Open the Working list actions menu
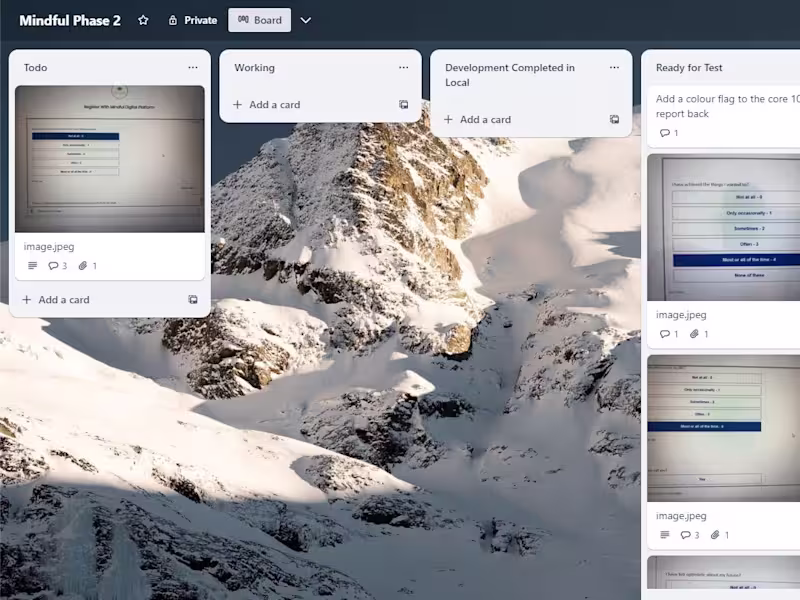This screenshot has height=600, width=800. [404, 67]
